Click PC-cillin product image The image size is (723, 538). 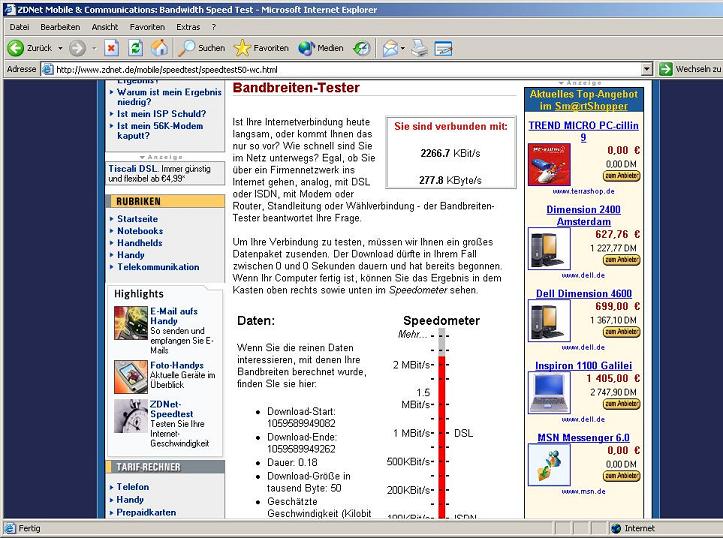pos(549,164)
